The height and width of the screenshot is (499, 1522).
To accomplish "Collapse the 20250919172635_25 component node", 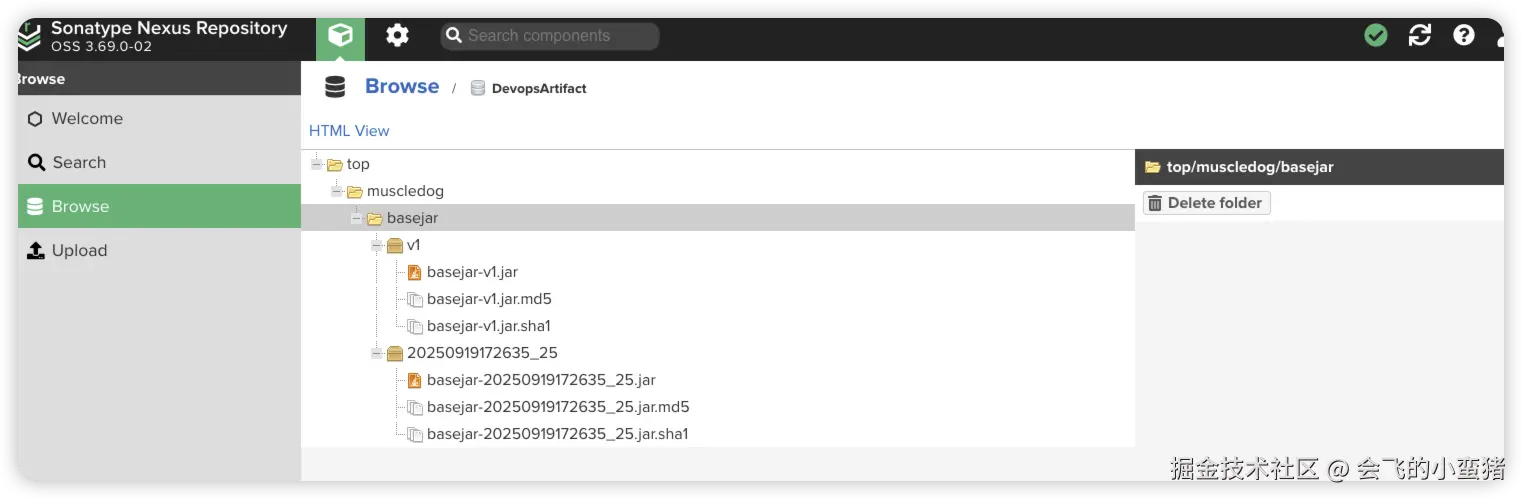I will tap(377, 353).
